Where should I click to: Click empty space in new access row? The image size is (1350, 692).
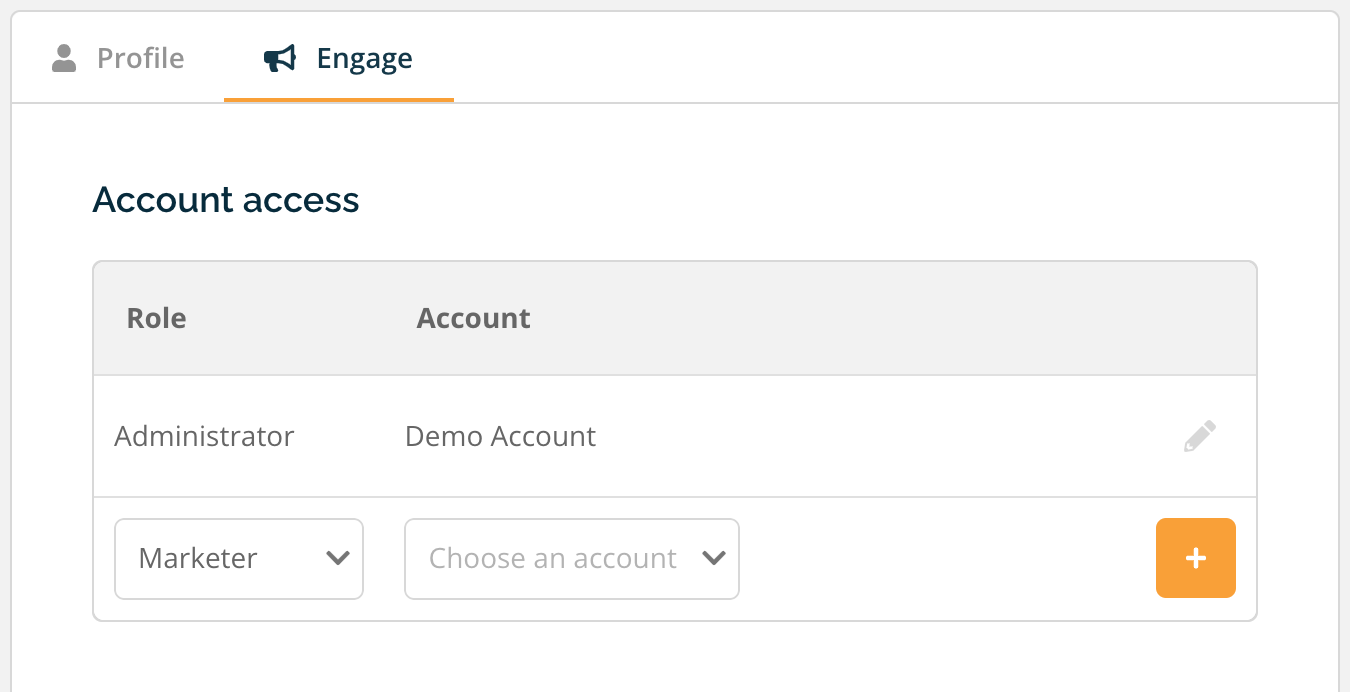coord(945,558)
